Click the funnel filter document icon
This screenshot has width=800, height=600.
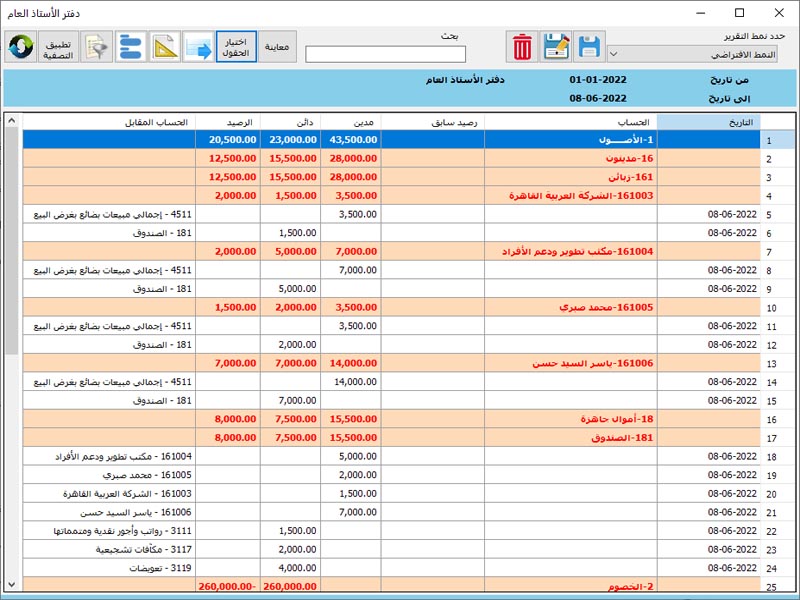(x=98, y=47)
